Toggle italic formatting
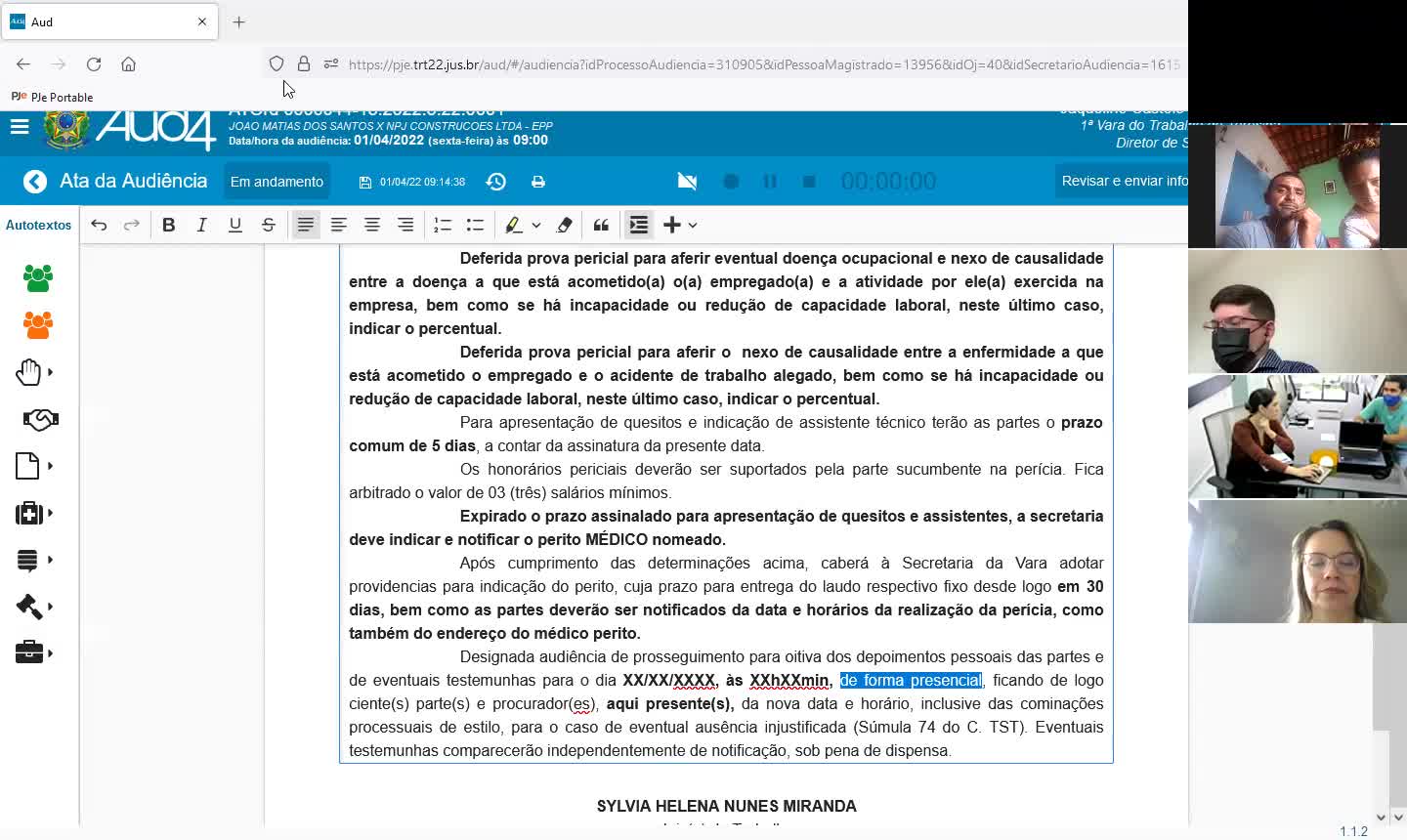 click(x=202, y=225)
